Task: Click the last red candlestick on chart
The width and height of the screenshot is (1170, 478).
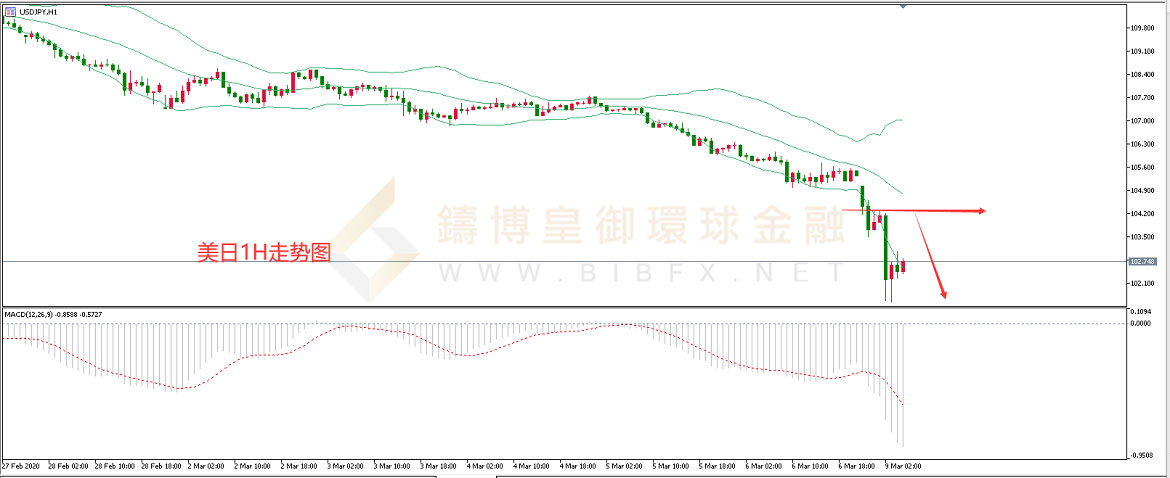Action: (x=903, y=266)
